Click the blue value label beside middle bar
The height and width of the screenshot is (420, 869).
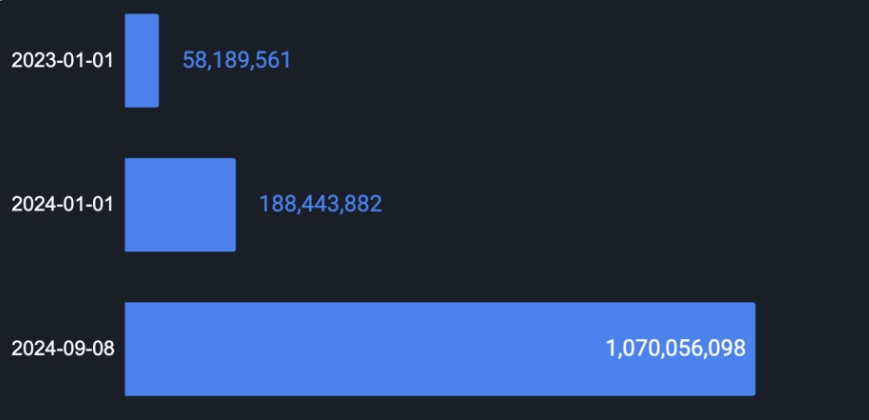pos(321,204)
